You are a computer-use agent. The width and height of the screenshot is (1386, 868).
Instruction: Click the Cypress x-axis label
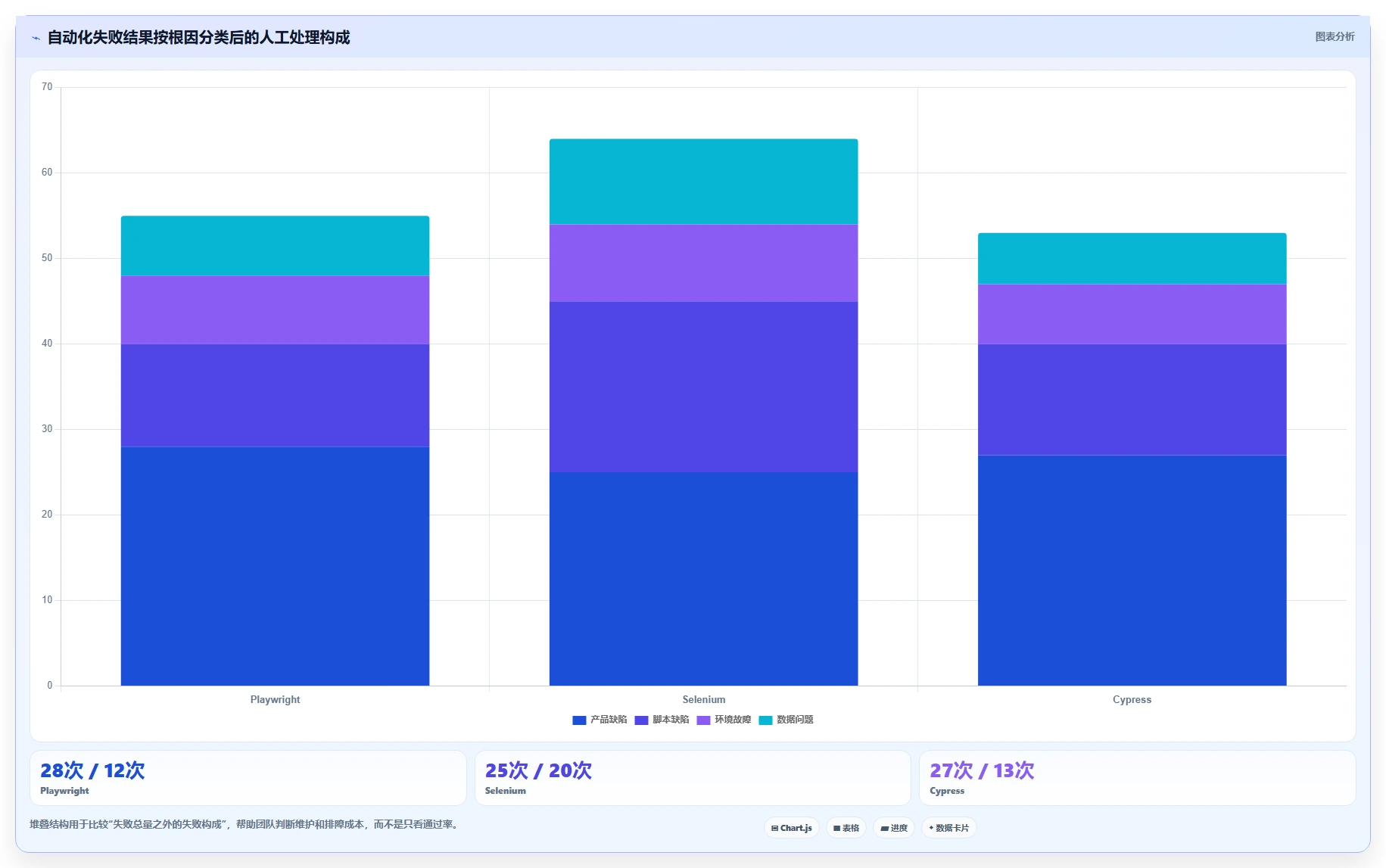(x=1132, y=699)
